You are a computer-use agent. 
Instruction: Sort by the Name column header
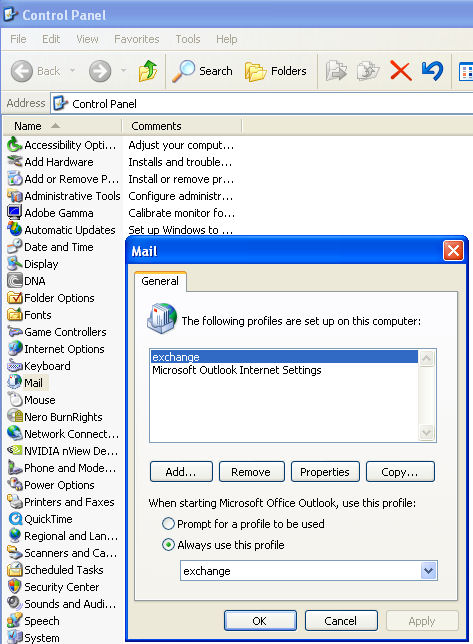[x=62, y=126]
